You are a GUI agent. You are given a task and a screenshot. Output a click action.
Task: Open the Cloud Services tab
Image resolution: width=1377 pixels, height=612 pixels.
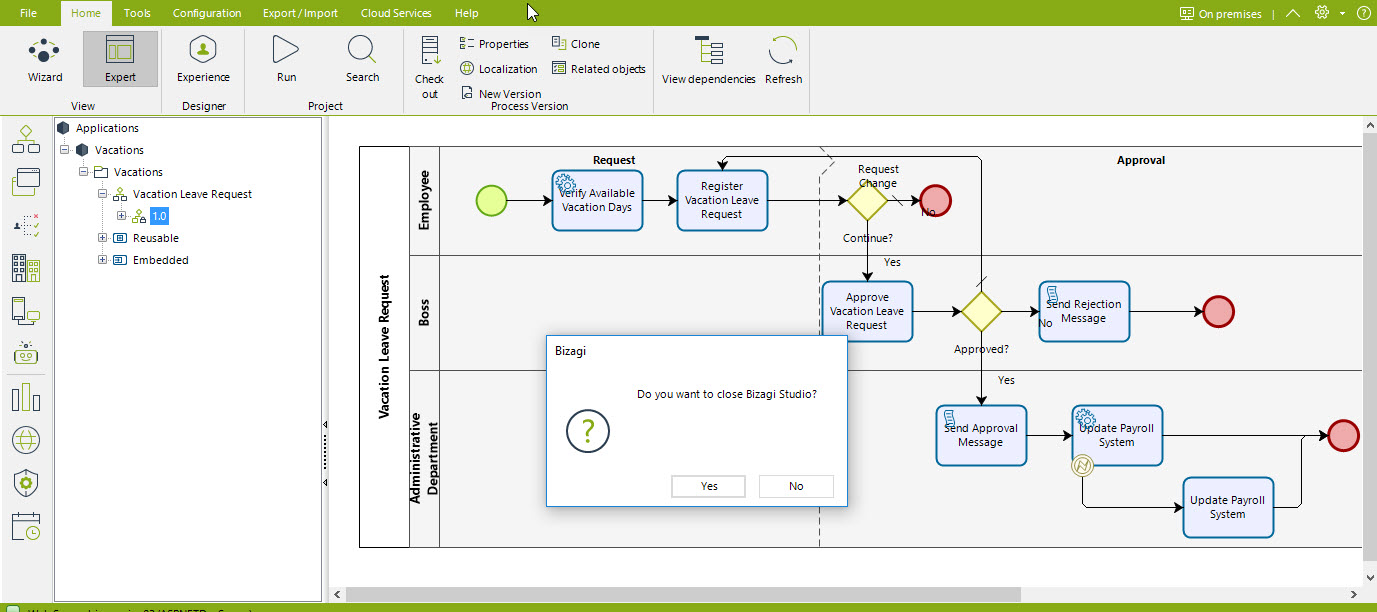tap(396, 13)
